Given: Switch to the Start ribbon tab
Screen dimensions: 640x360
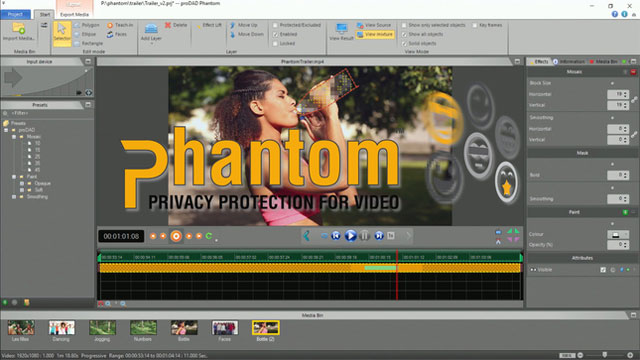Looking at the screenshot, I should pos(44,14).
